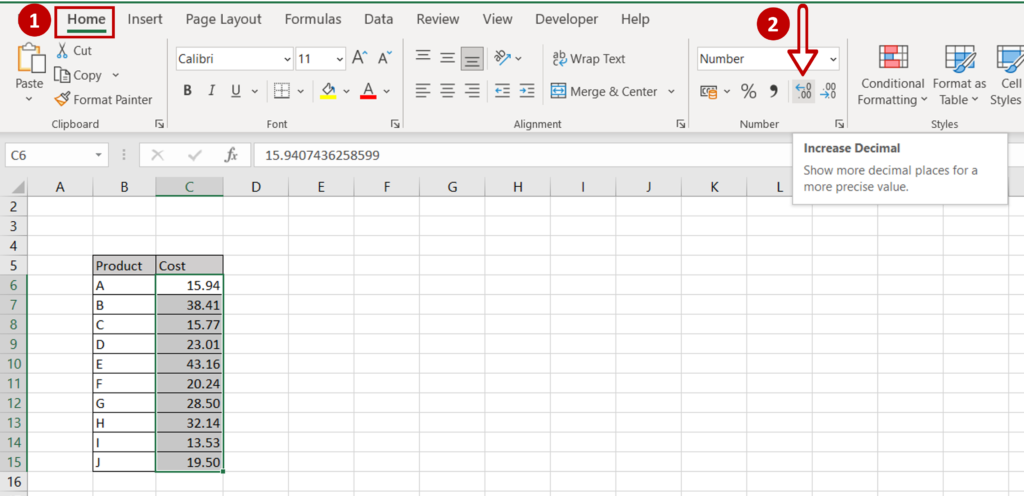The width and height of the screenshot is (1024, 496).
Task: Open Clipboard group dialog launcher
Action: [158, 123]
